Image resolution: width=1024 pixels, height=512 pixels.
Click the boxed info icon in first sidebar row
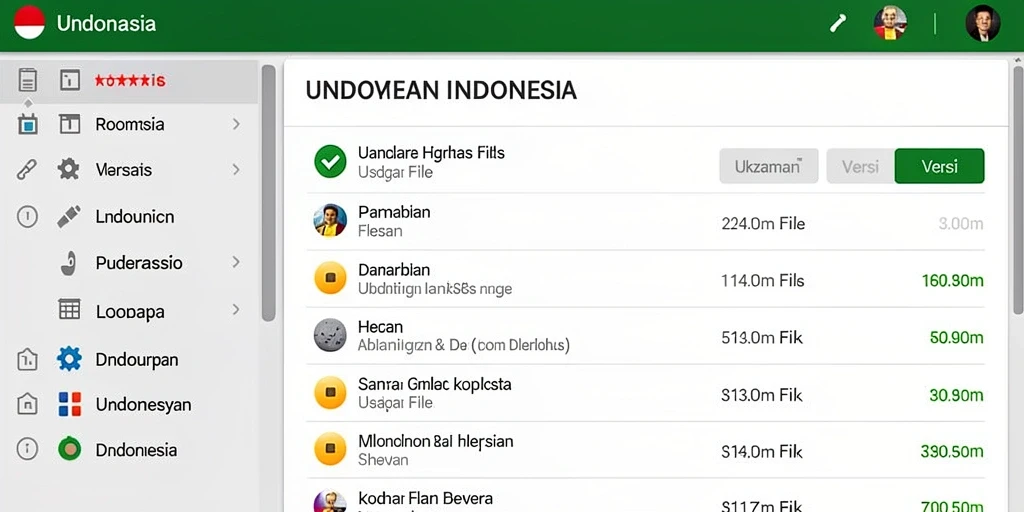coord(69,80)
